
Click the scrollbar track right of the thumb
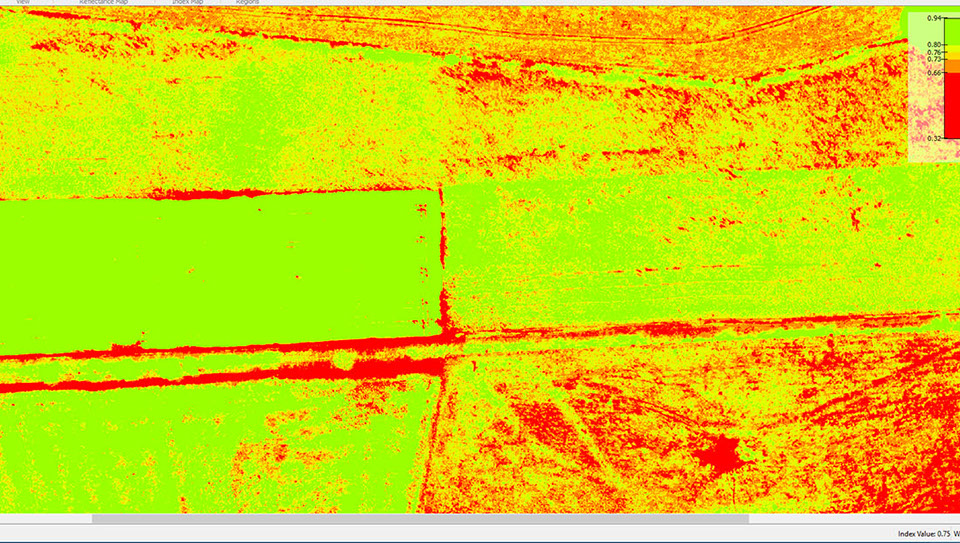[850, 519]
